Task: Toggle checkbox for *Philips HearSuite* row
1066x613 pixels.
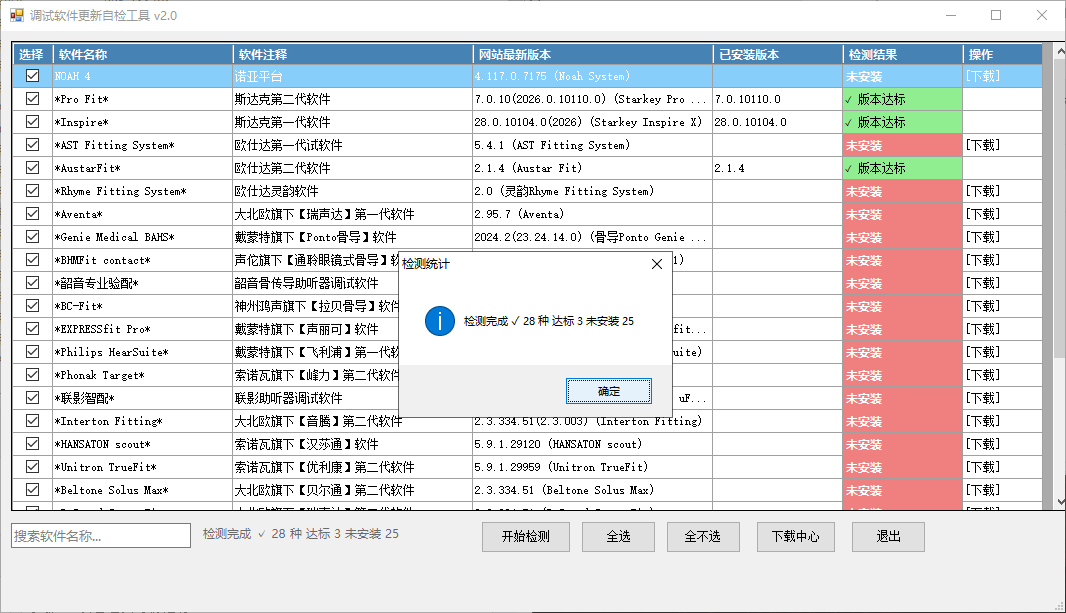Action: pyautogui.click(x=32, y=352)
